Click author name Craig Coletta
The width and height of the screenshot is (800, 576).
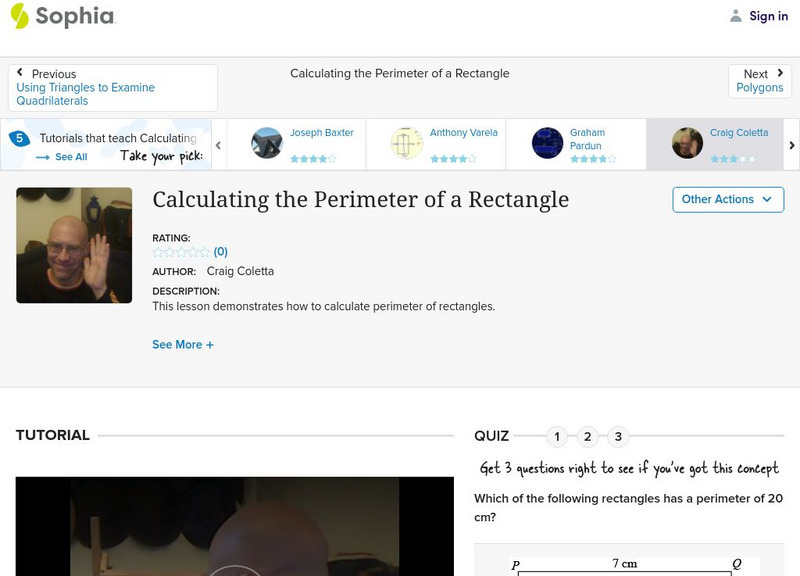tap(240, 271)
